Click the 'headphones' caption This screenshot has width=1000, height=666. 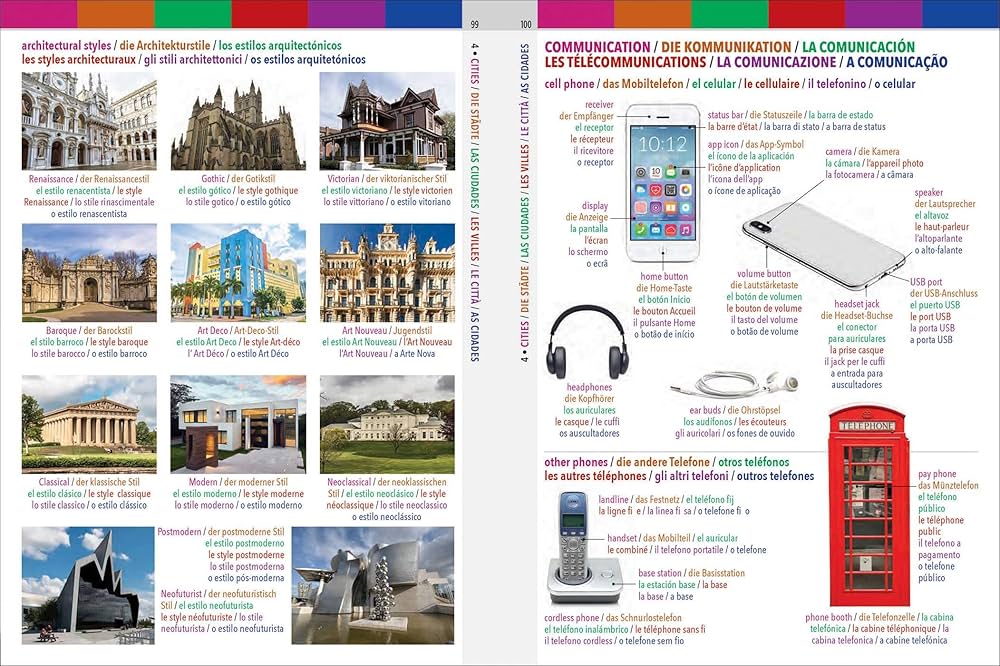[x=589, y=387]
